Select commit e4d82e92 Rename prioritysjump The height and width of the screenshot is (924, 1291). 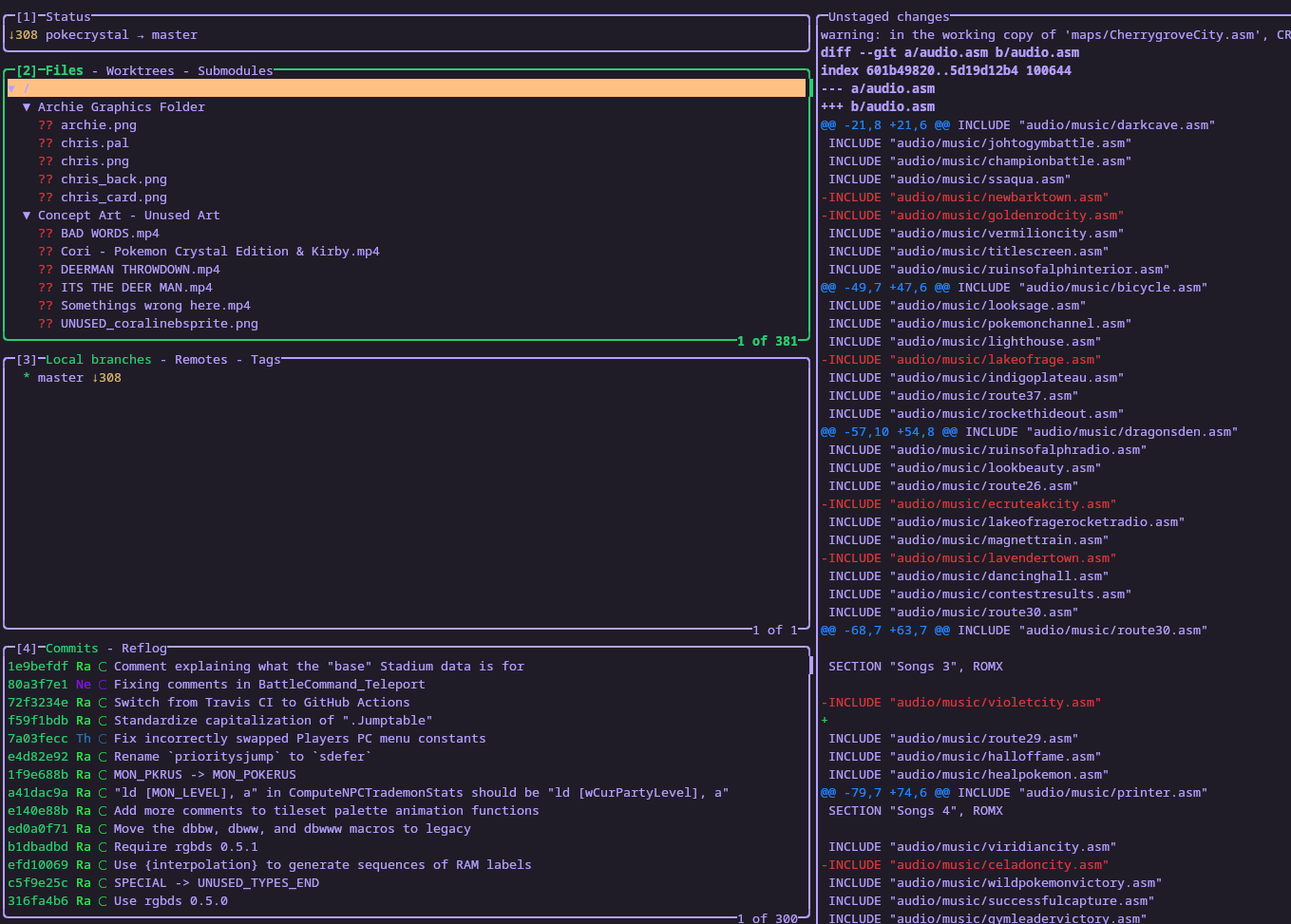pyautogui.click(x=407, y=757)
